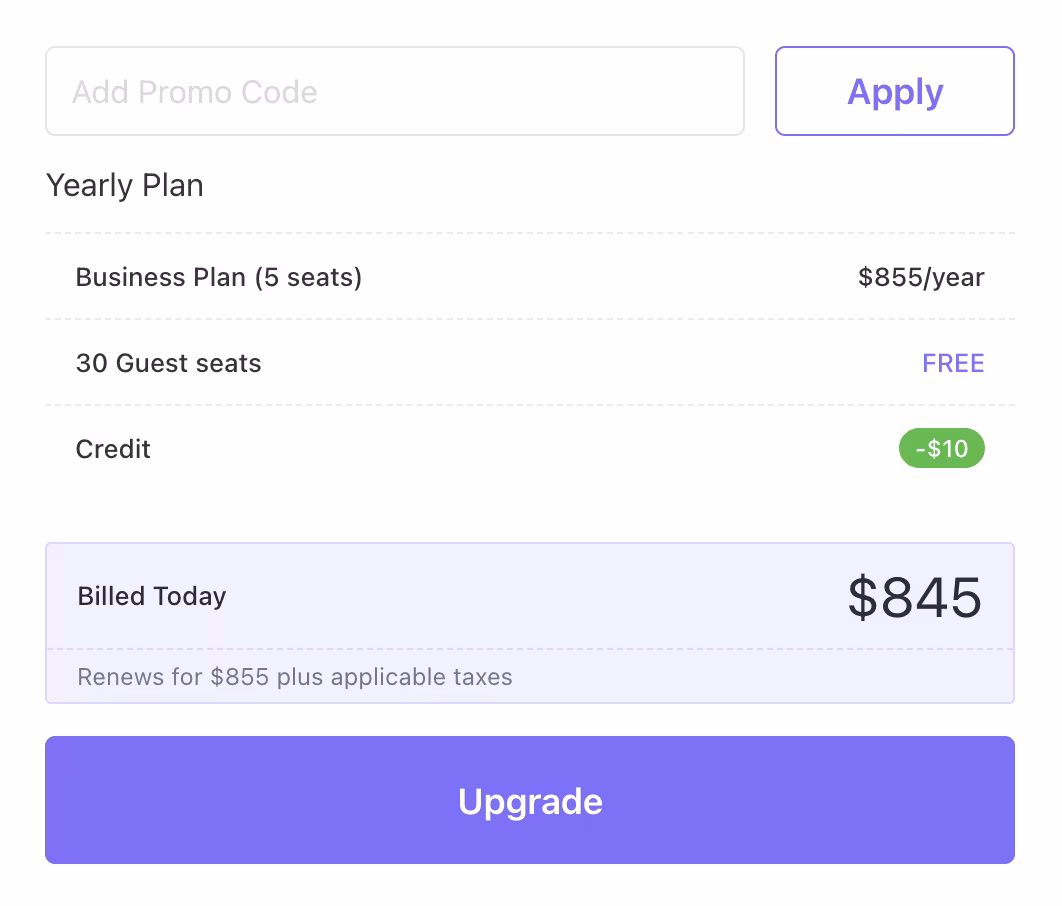Click the large total billed today figure

coord(914,597)
